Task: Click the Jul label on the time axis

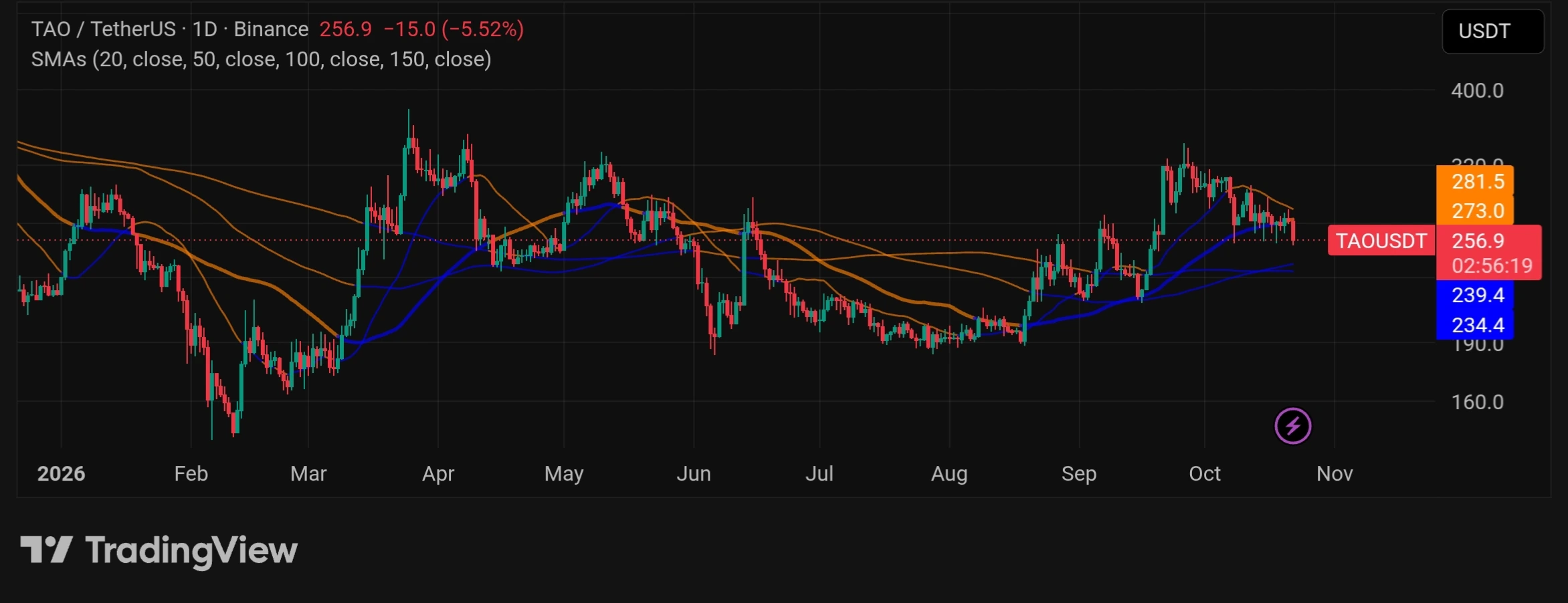Action: pos(819,474)
